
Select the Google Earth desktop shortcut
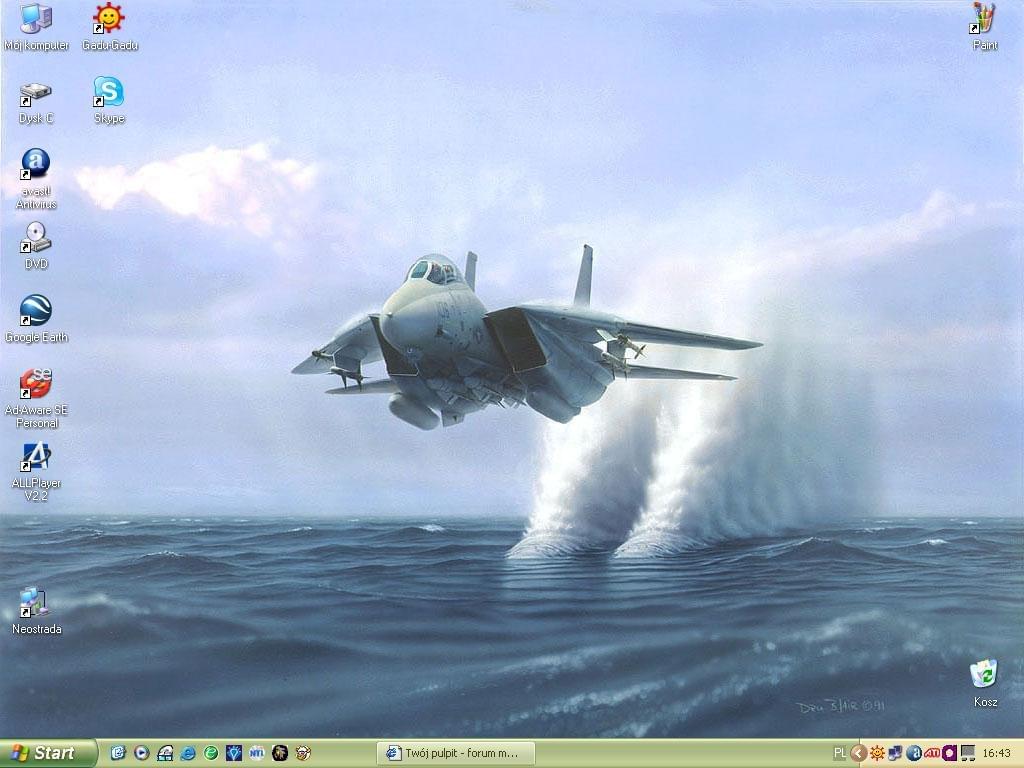pos(36,319)
